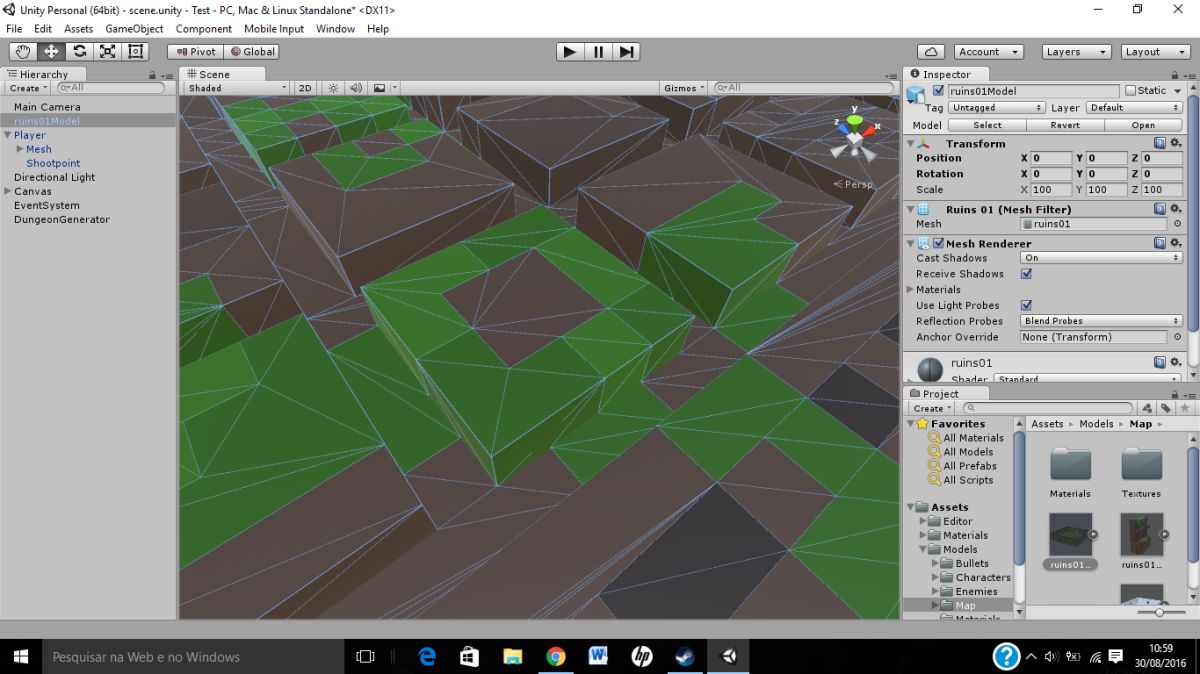Screen dimensions: 1200x674
Task: Toggle scene lighting sun icon
Action: click(x=333, y=88)
